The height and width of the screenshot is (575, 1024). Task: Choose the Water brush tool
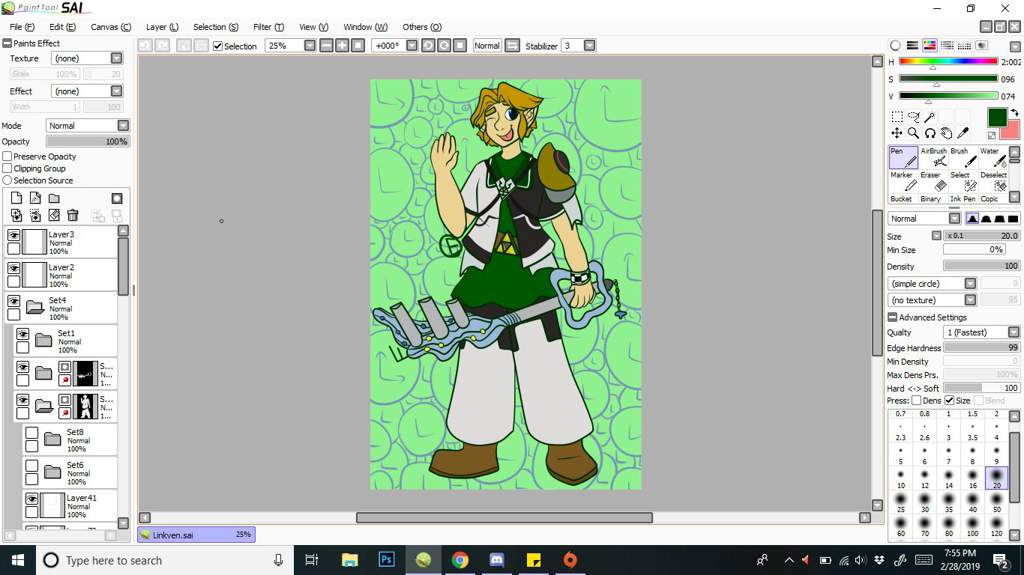tap(993, 157)
